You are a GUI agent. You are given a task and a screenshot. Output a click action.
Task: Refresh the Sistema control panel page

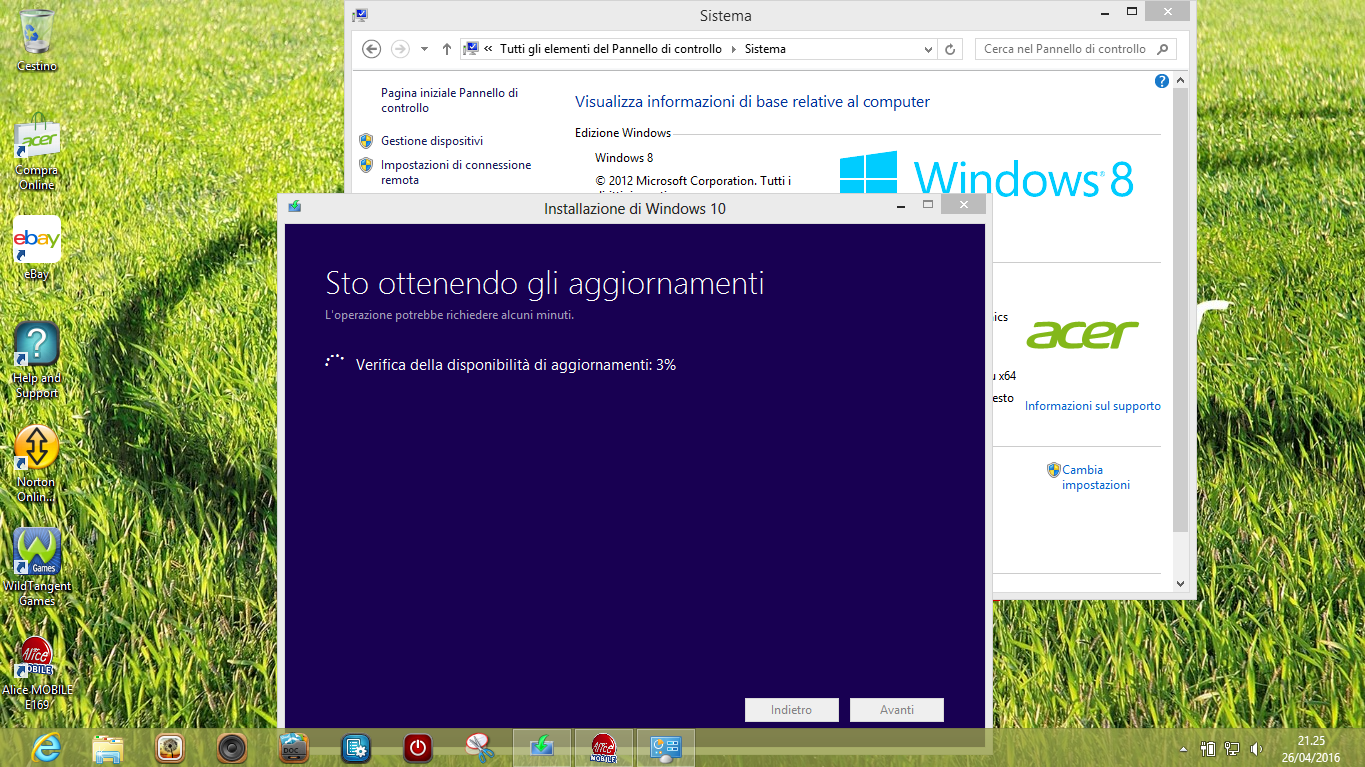tap(951, 49)
